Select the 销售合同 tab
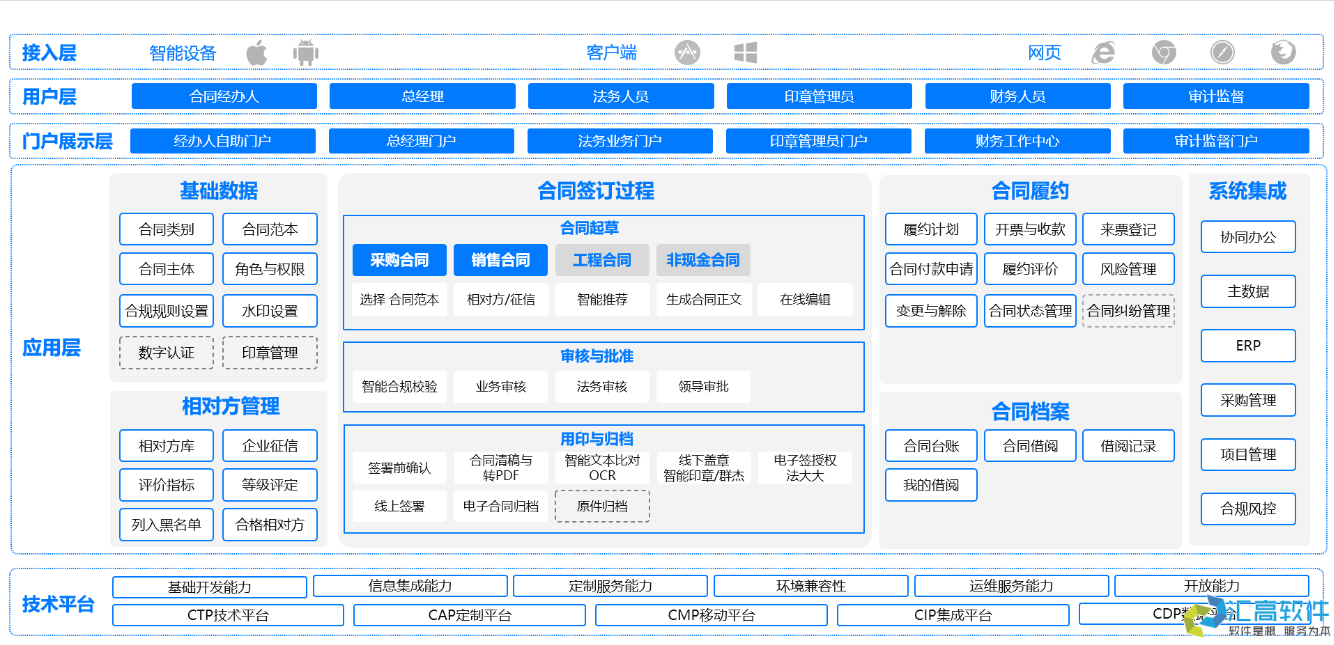 (500, 260)
